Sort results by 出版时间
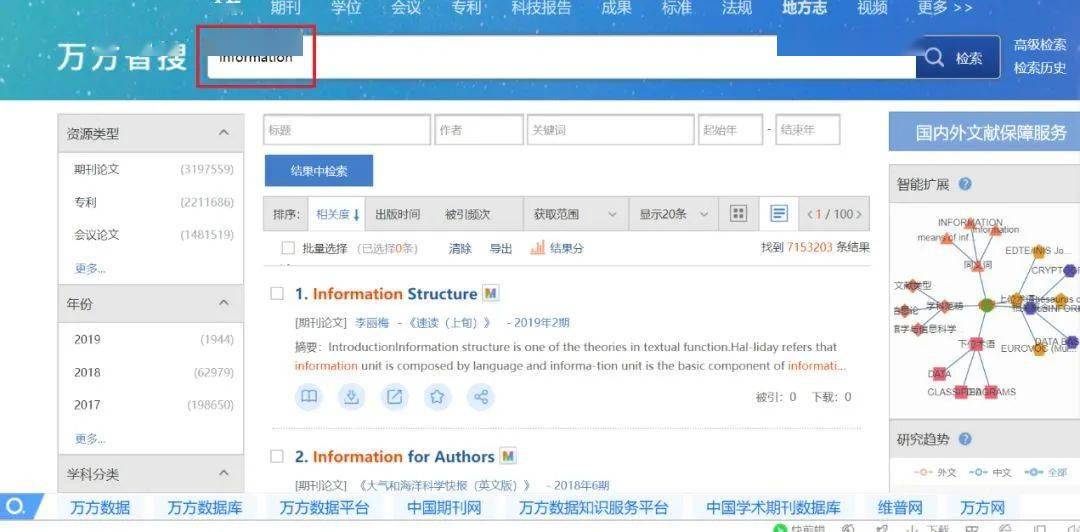This screenshot has height=532, width=1080. pyautogui.click(x=397, y=214)
